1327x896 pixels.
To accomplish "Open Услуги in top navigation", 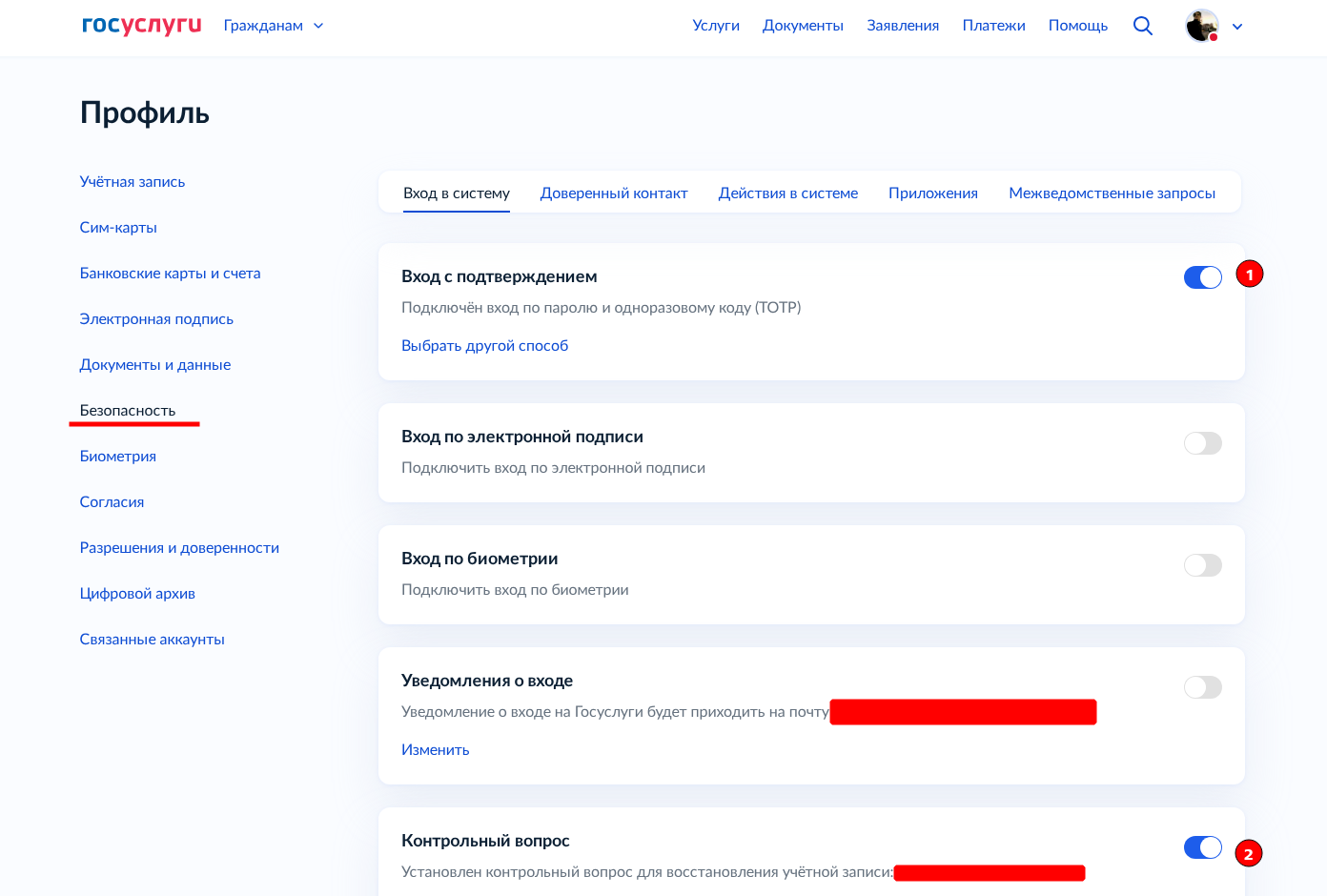I will [x=716, y=26].
